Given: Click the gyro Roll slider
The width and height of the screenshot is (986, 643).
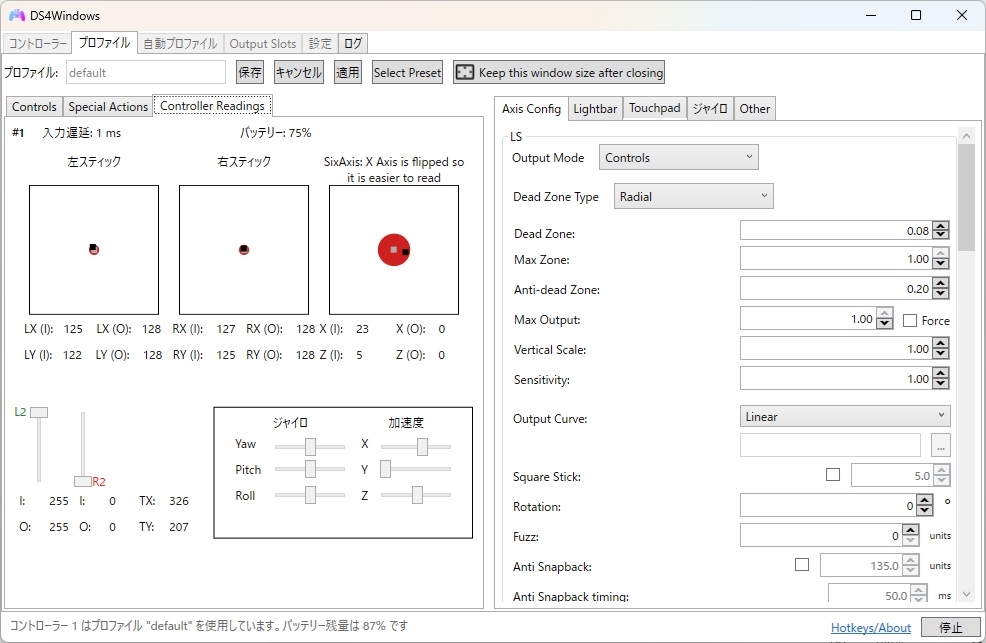Looking at the screenshot, I should pyautogui.click(x=310, y=495).
